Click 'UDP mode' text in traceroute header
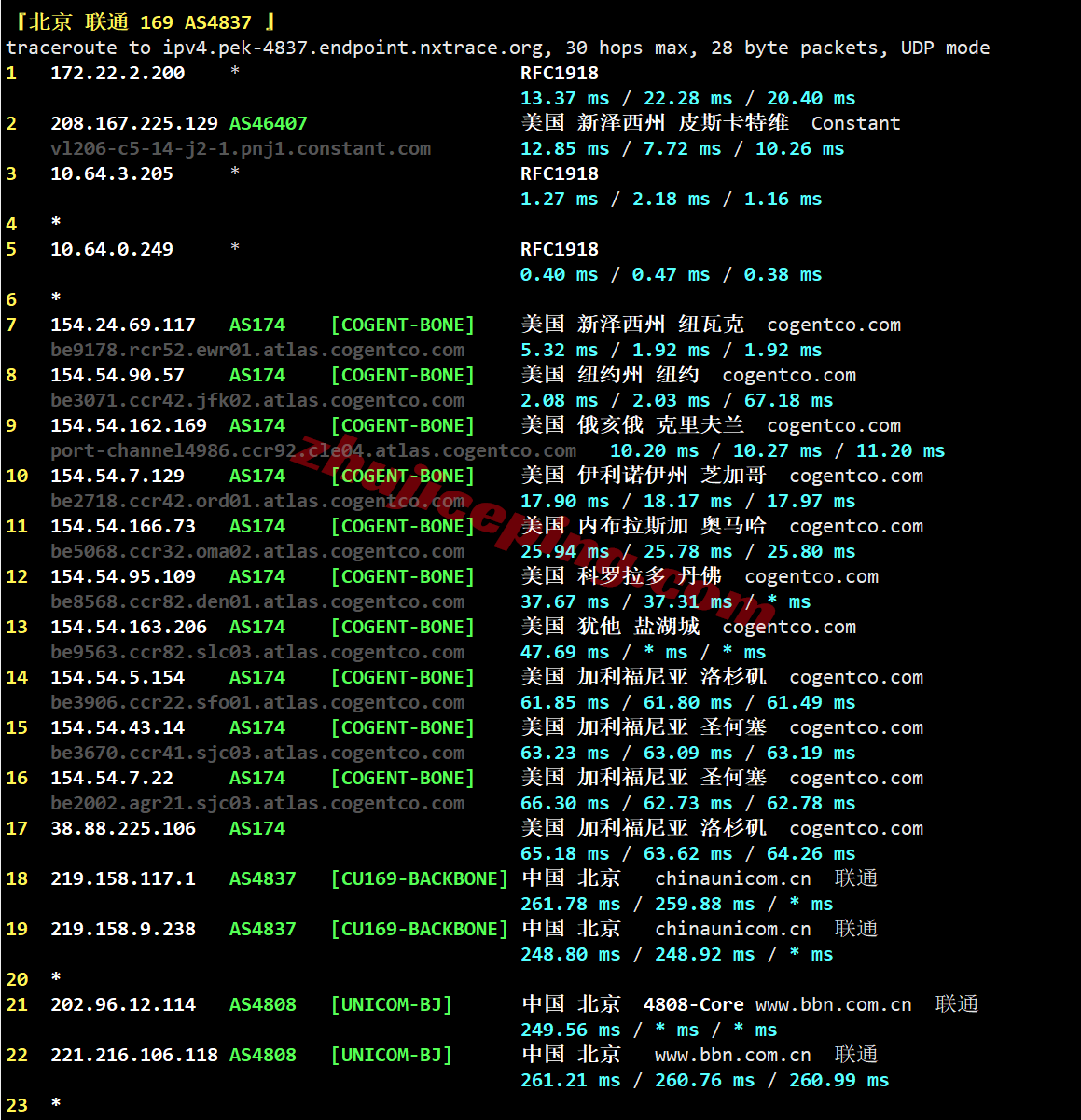The width and height of the screenshot is (1081, 1120). (946, 48)
